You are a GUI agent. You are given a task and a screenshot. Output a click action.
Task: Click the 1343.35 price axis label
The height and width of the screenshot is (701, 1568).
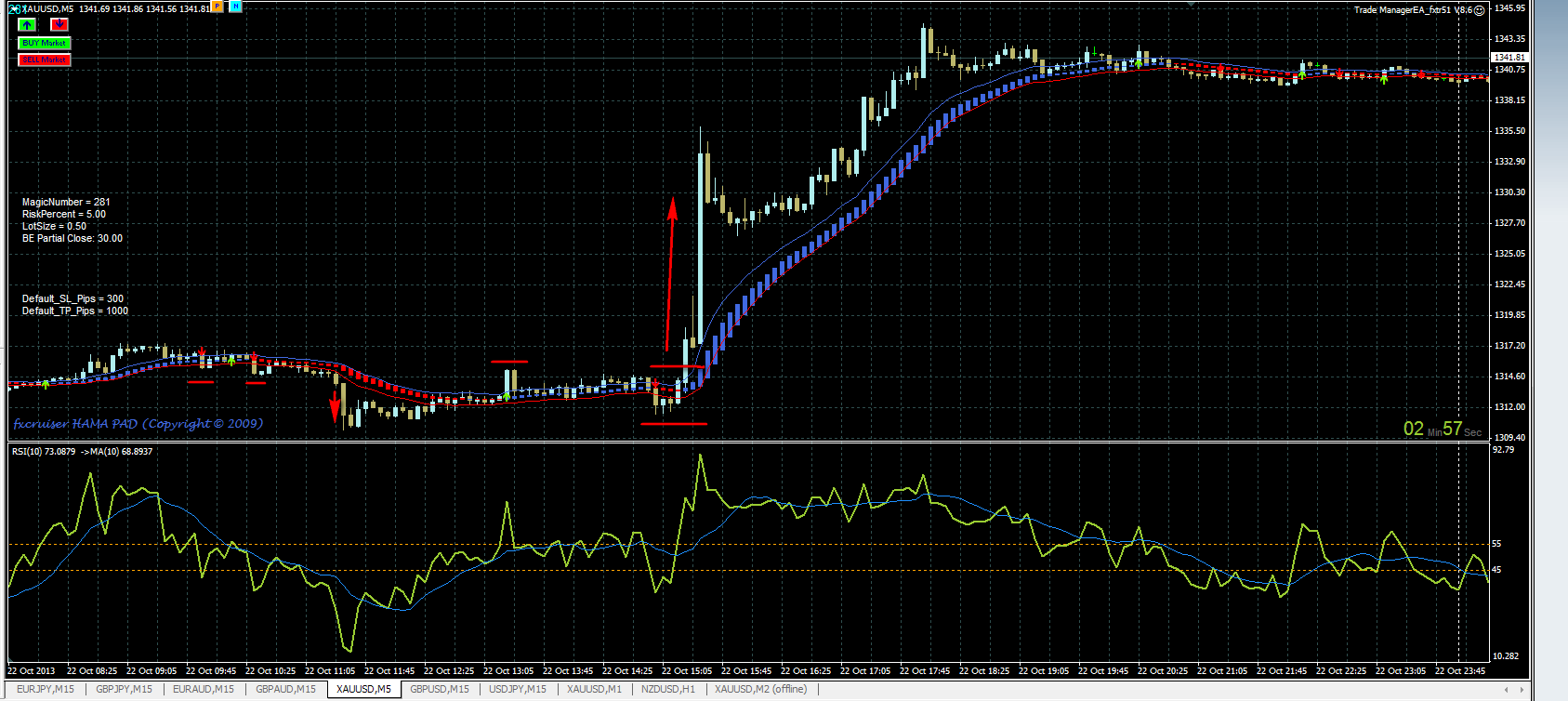(x=1509, y=39)
